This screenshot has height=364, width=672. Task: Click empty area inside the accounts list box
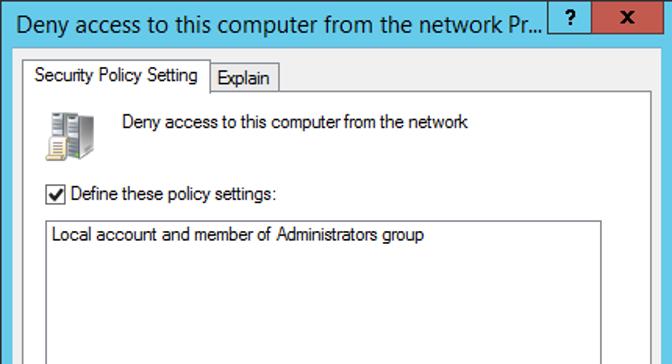(323, 304)
